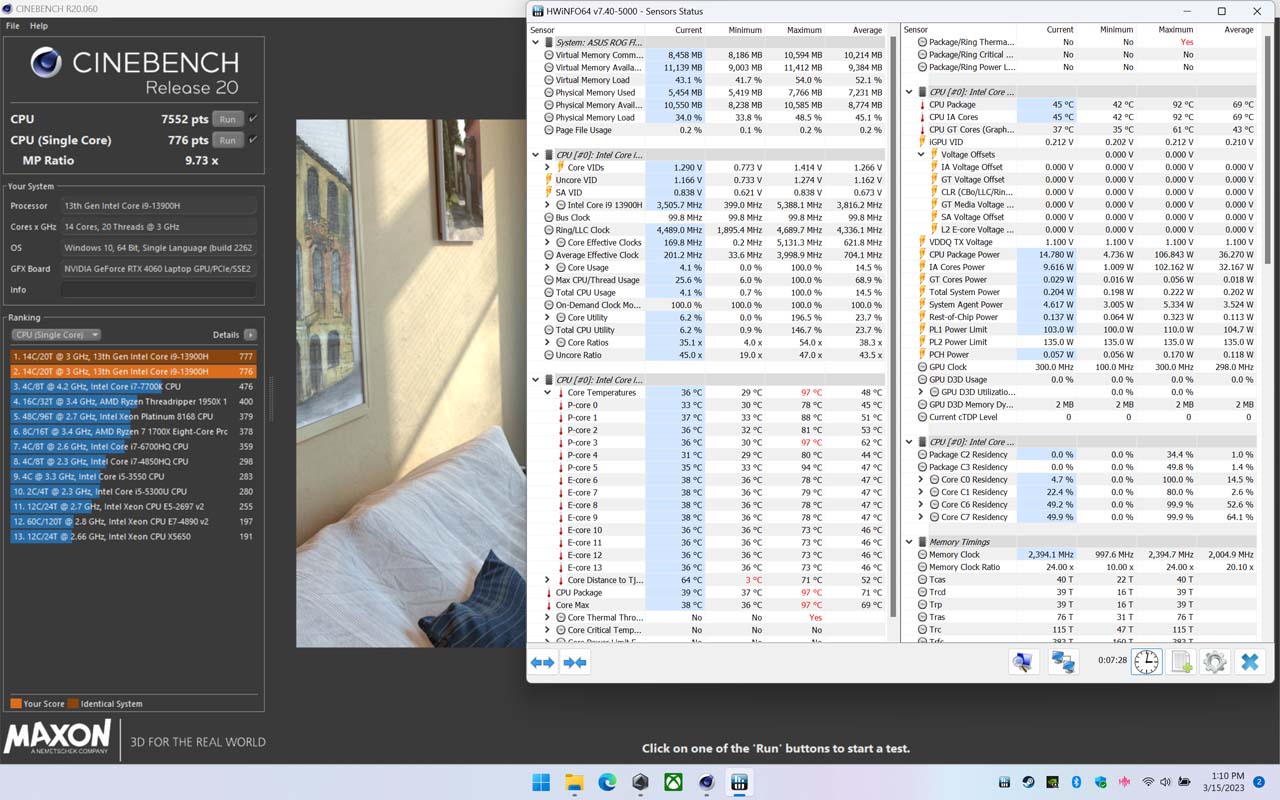Open the Cinebench File menu

13,26
